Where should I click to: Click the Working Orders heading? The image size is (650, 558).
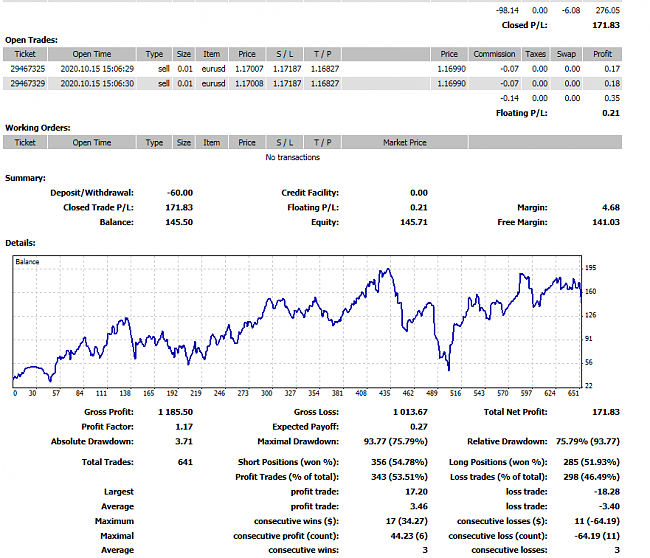click(37, 128)
